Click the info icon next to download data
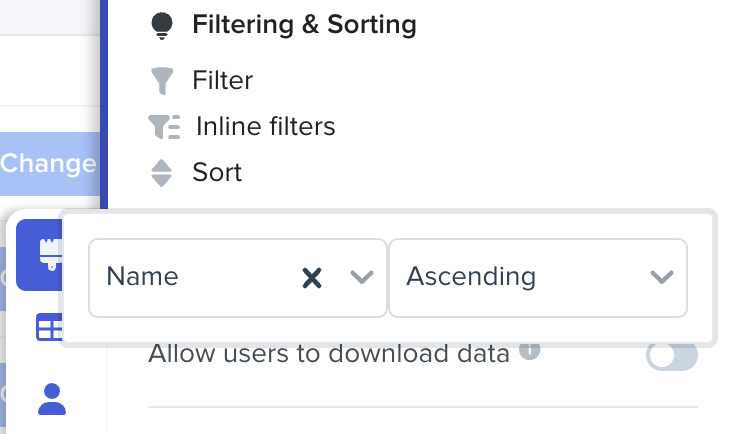This screenshot has height=434, width=736. 530,350
